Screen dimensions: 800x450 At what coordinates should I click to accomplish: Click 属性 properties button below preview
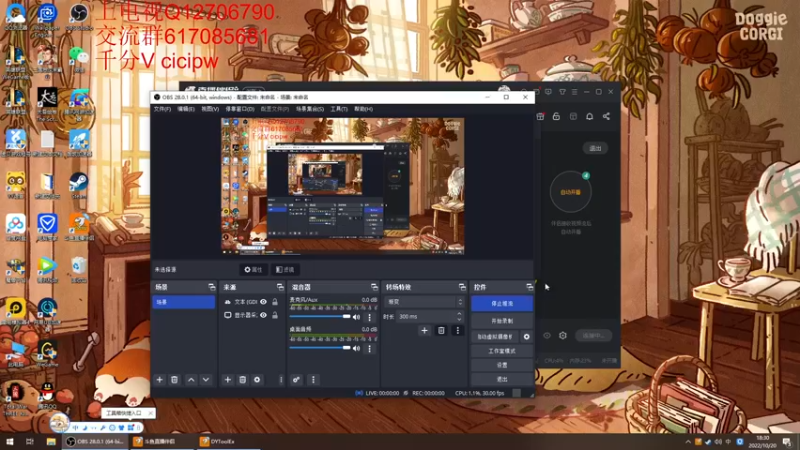pos(253,269)
